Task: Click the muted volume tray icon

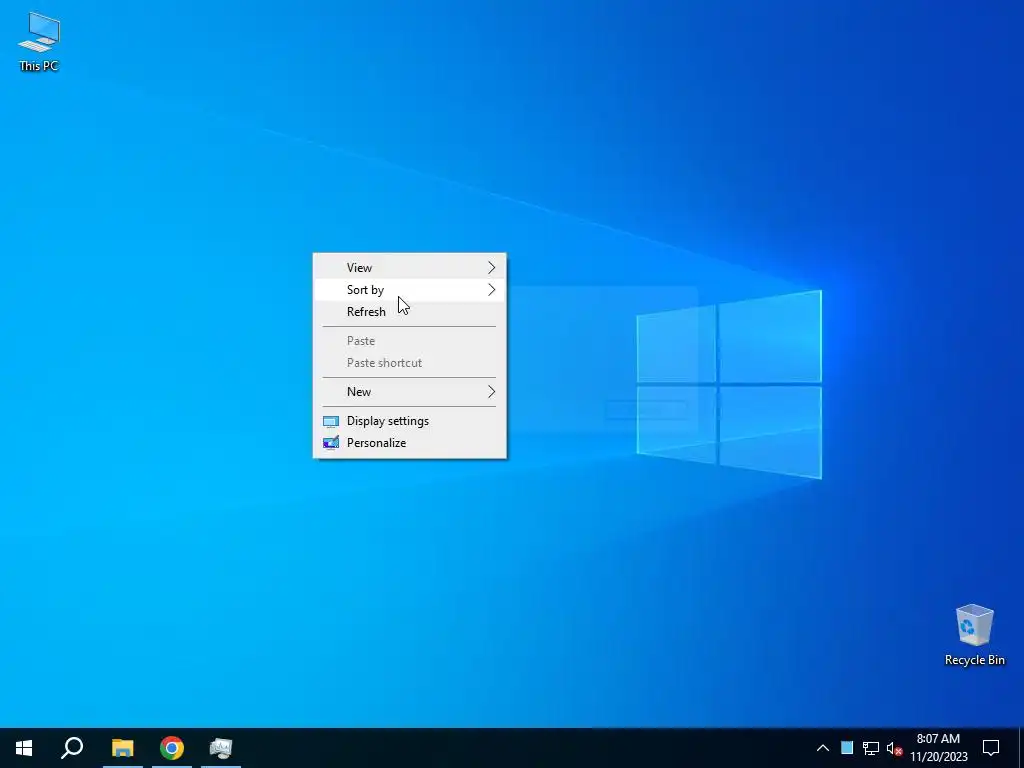Action: click(894, 748)
